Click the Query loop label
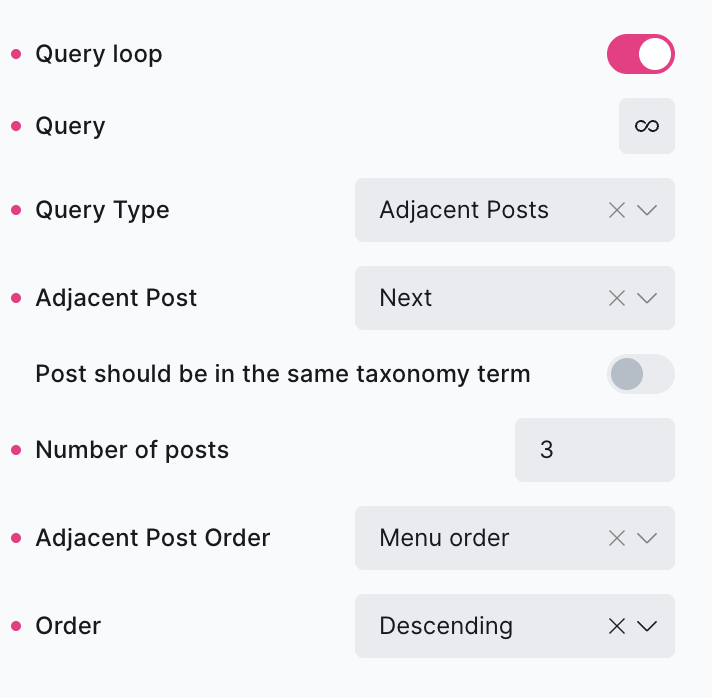The image size is (712, 698). click(x=98, y=54)
